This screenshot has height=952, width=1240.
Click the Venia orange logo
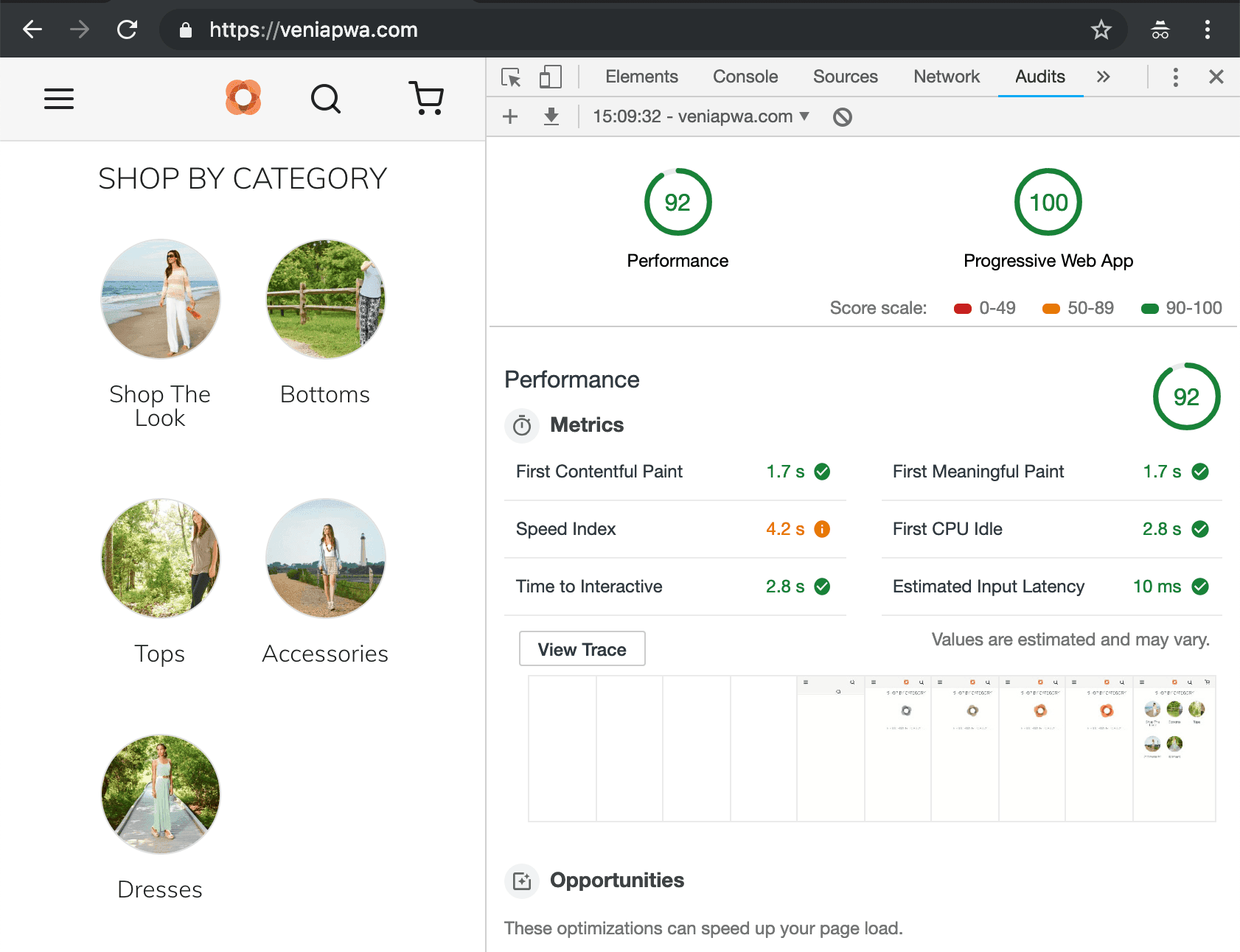(243, 98)
